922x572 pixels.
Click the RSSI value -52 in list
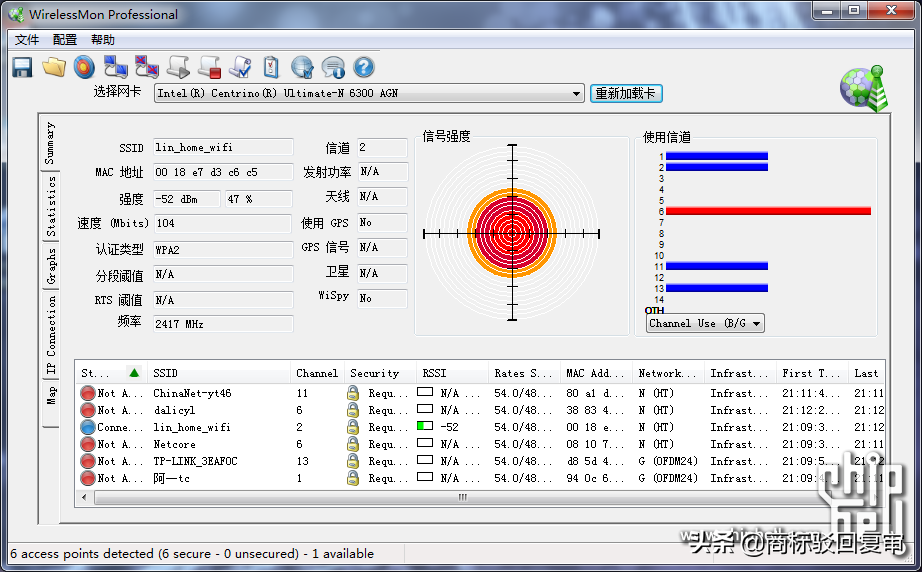[450, 427]
